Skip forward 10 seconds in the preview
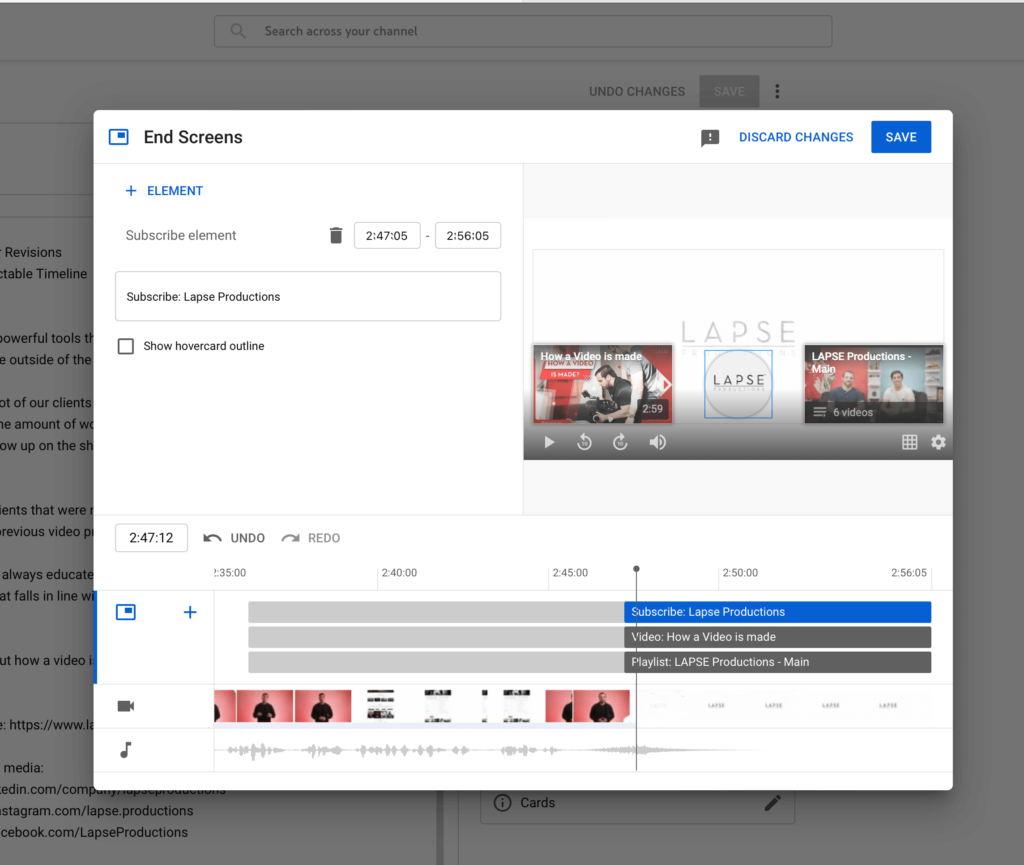The image size is (1024, 865). click(620, 442)
